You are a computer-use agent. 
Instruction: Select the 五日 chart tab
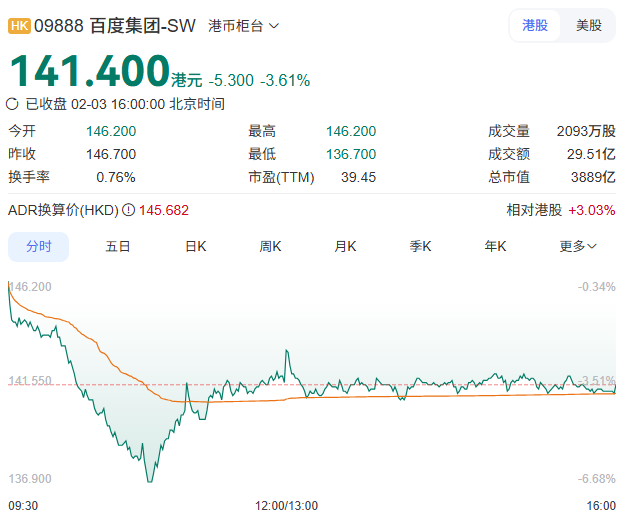pyautogui.click(x=117, y=246)
